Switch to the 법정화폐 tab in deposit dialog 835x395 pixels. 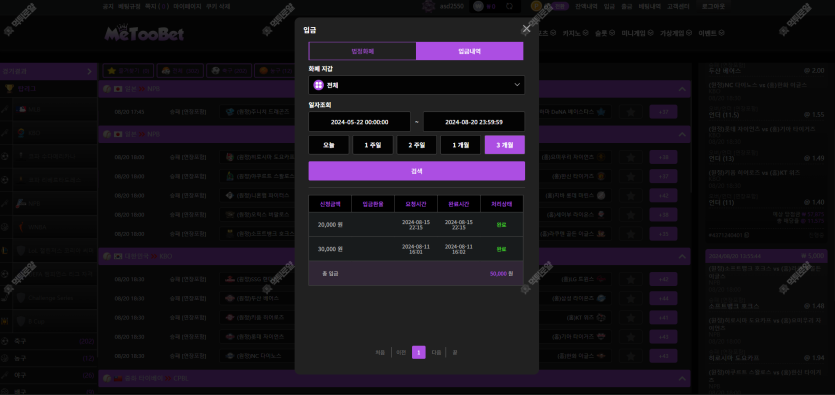(x=362, y=51)
